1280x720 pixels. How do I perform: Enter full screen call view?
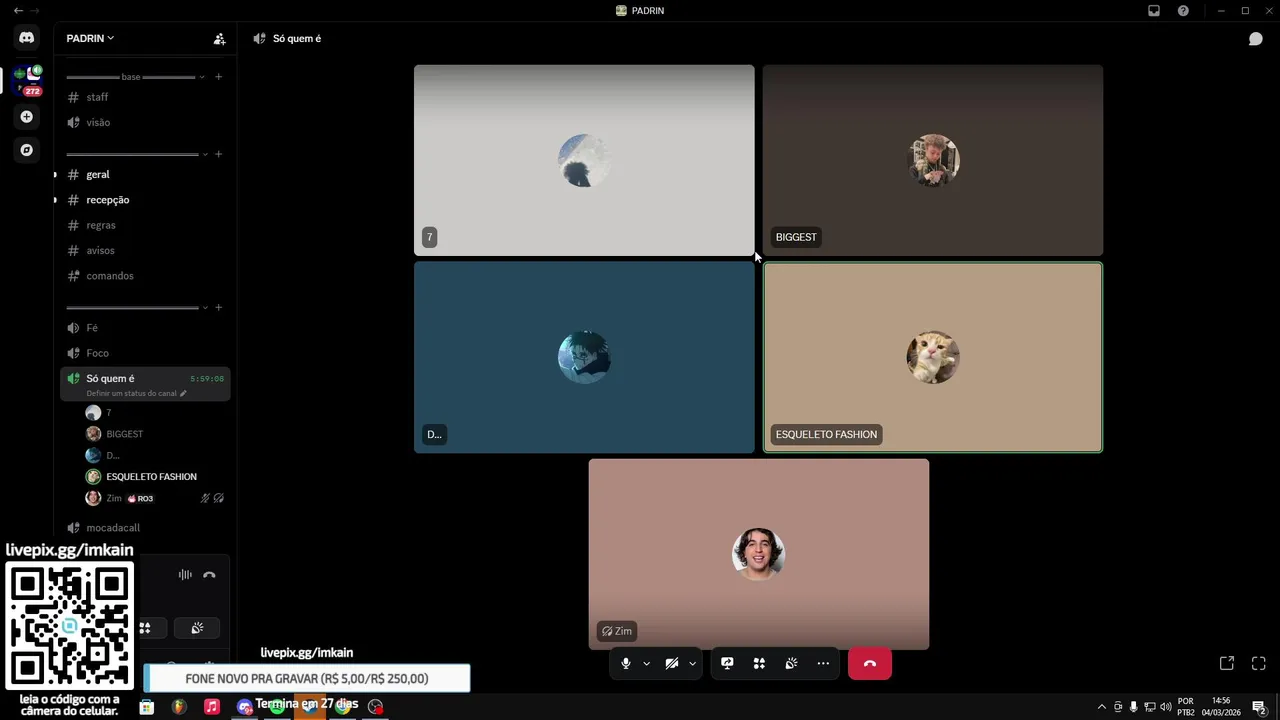click(1259, 663)
